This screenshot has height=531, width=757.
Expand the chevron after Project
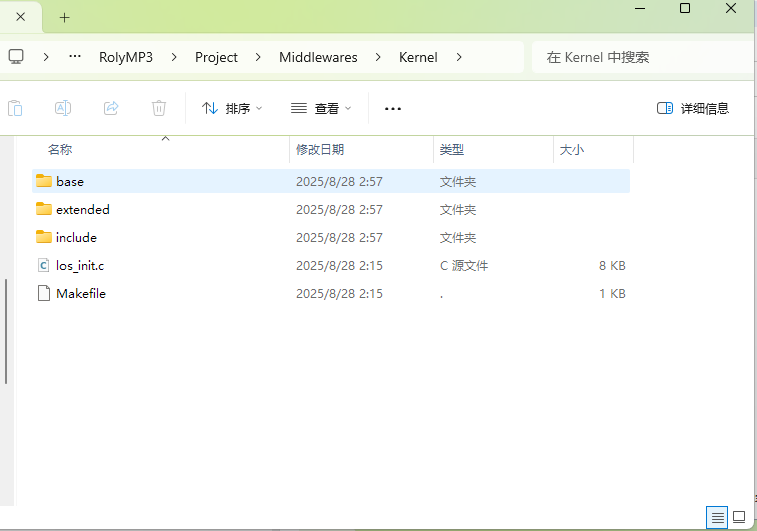click(258, 57)
